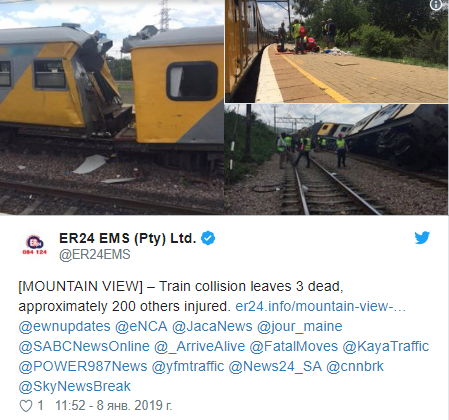The image size is (449, 420).
Task: Open the @cnnbrk mention
Action: tap(355, 366)
